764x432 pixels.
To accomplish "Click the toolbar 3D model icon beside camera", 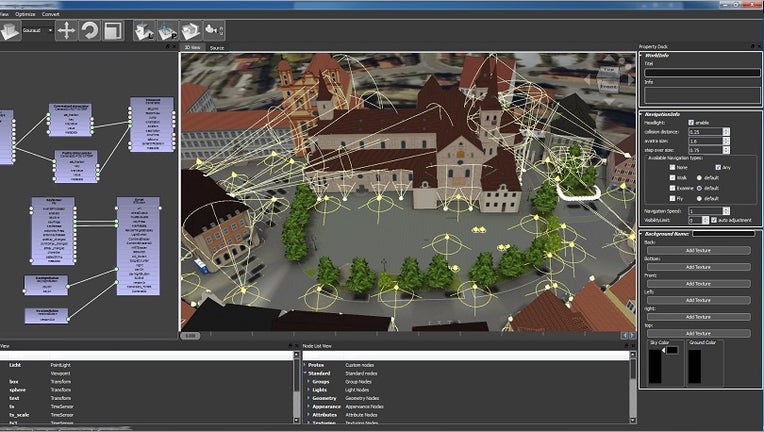I will (191, 31).
